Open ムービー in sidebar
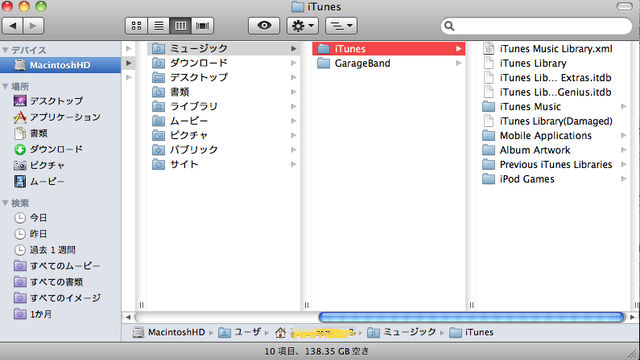This screenshot has width=640, height=360. (x=39, y=181)
